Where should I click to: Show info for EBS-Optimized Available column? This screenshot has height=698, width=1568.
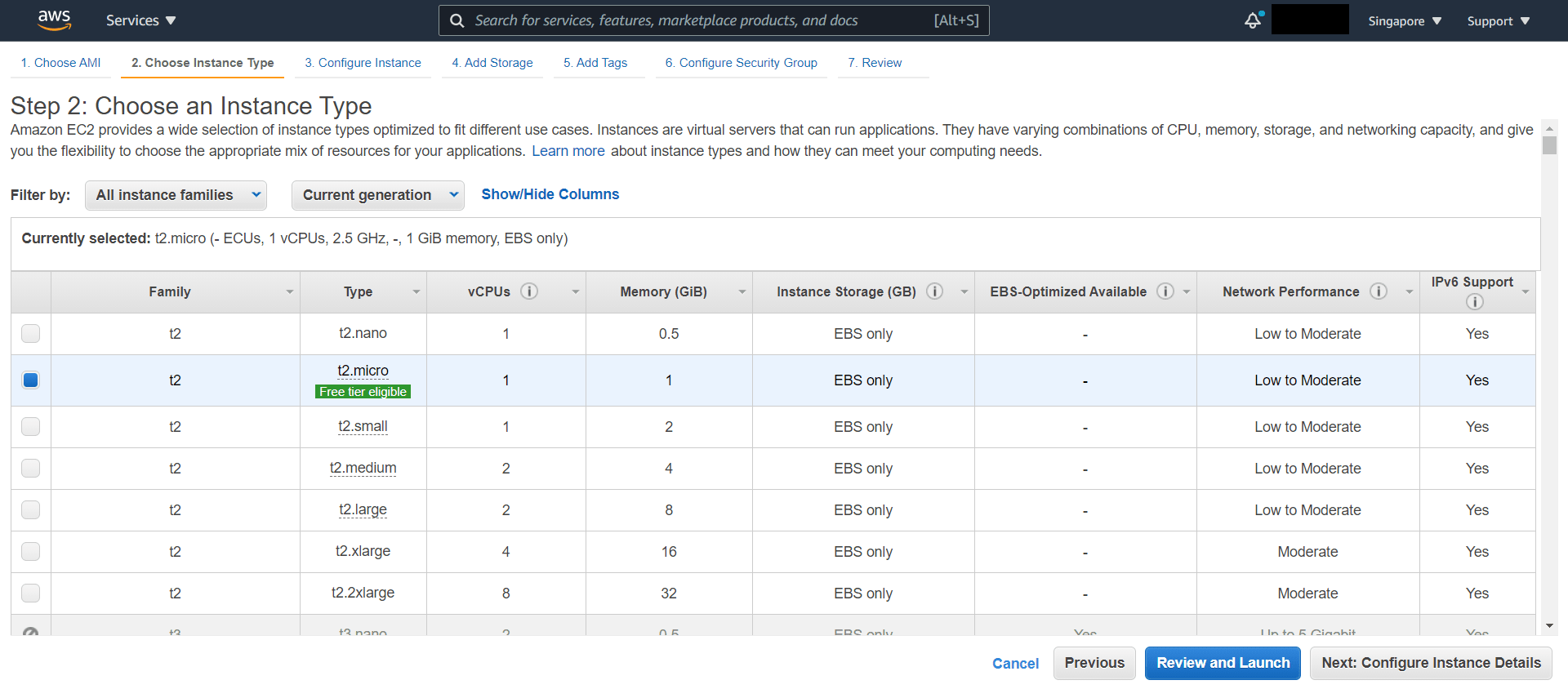(x=1165, y=291)
